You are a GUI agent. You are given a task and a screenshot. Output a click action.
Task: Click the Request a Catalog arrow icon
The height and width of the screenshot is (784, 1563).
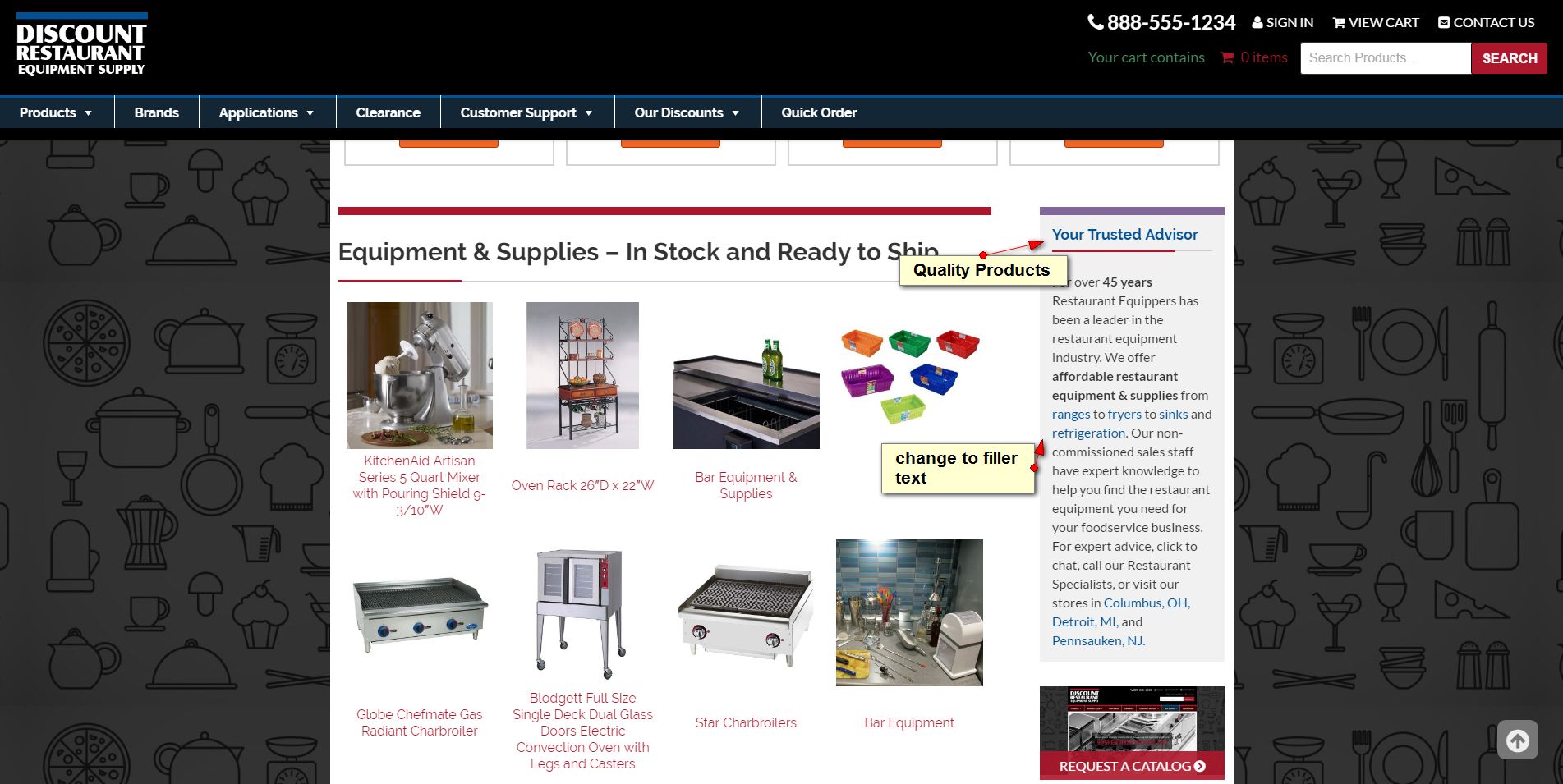(x=1200, y=766)
